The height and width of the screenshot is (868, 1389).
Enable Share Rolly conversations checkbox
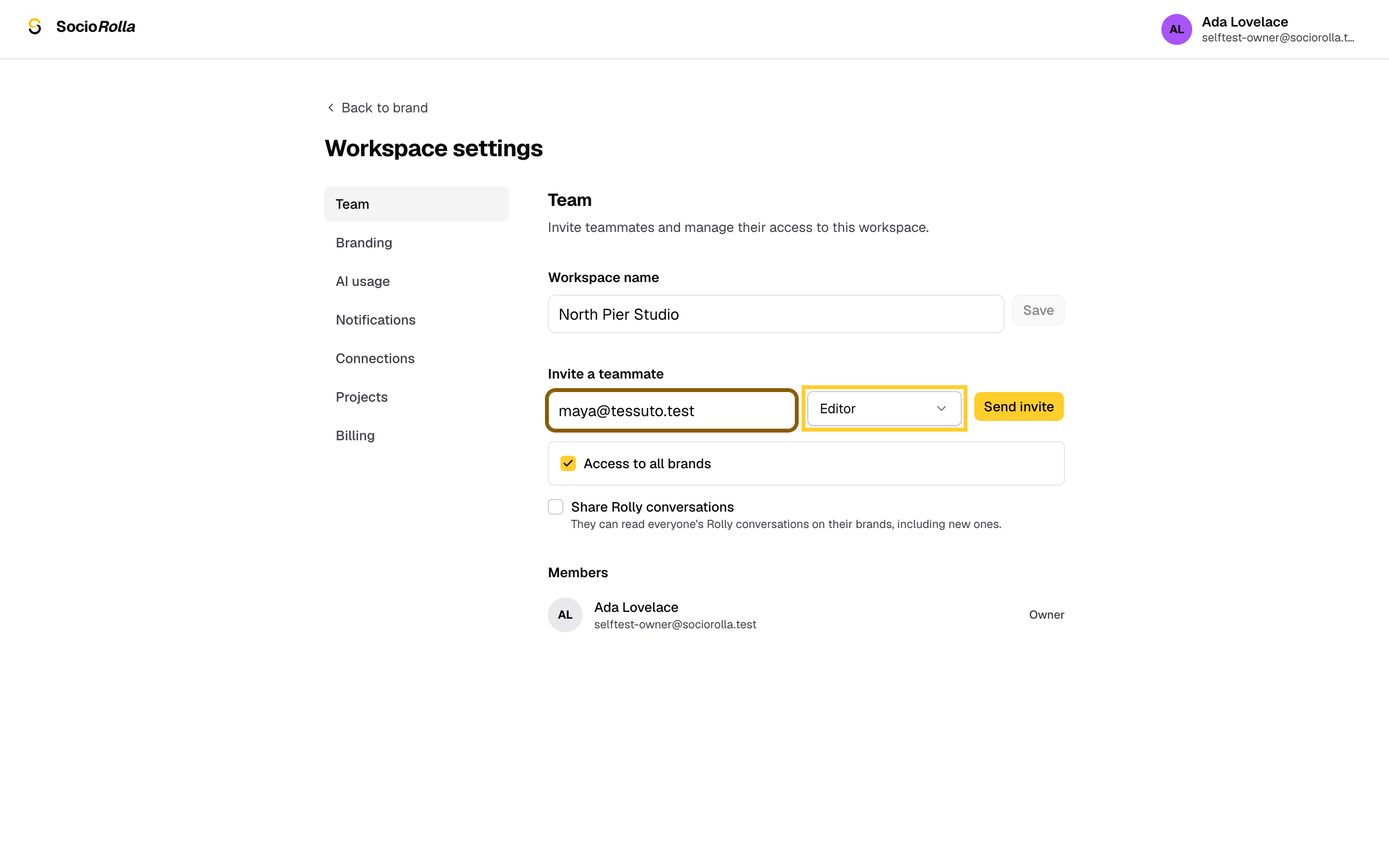tap(555, 507)
